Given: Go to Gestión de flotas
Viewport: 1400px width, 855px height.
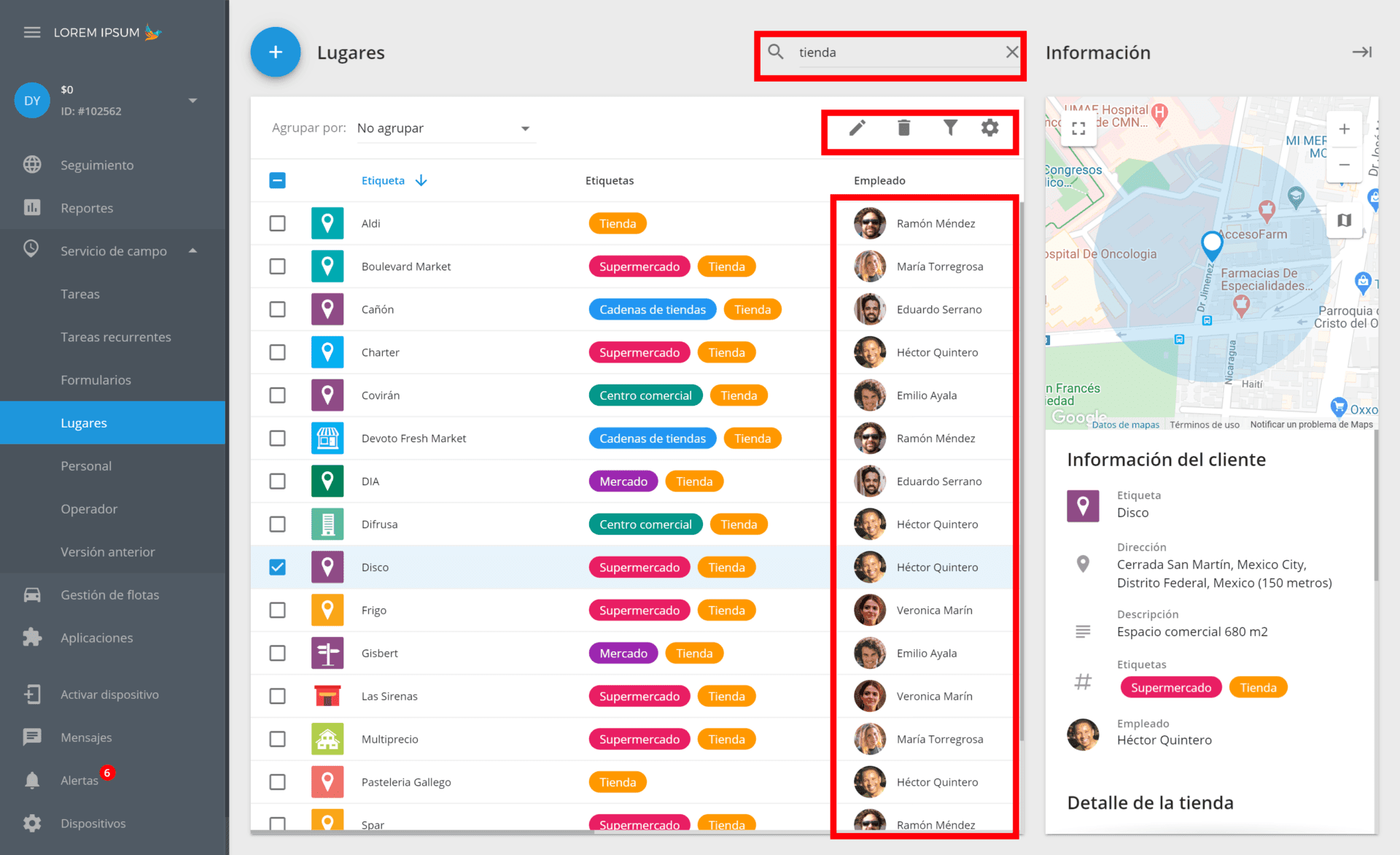Looking at the screenshot, I should point(109,595).
